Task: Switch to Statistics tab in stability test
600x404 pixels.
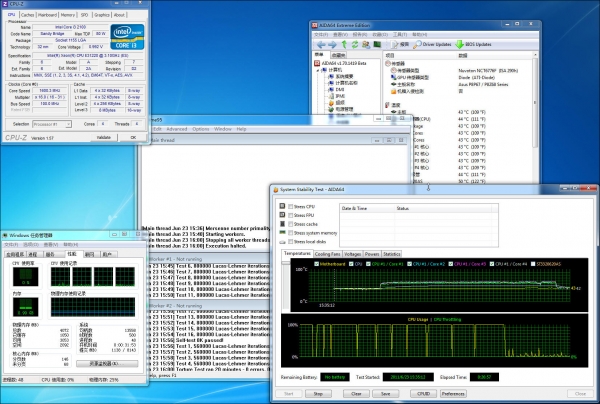Action: tap(392, 254)
